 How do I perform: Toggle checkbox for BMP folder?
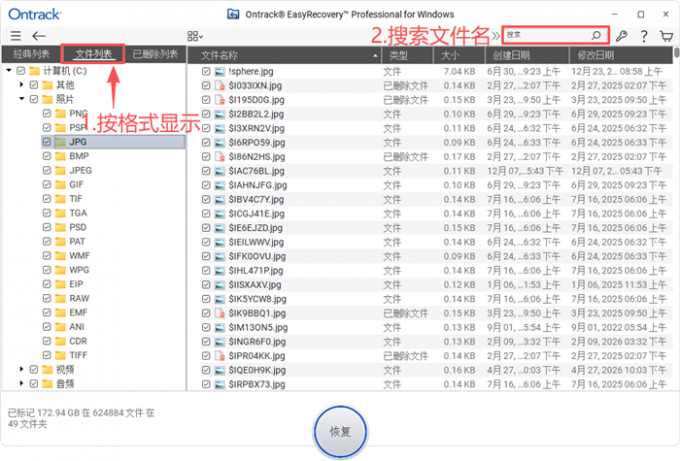pyautogui.click(x=47, y=156)
